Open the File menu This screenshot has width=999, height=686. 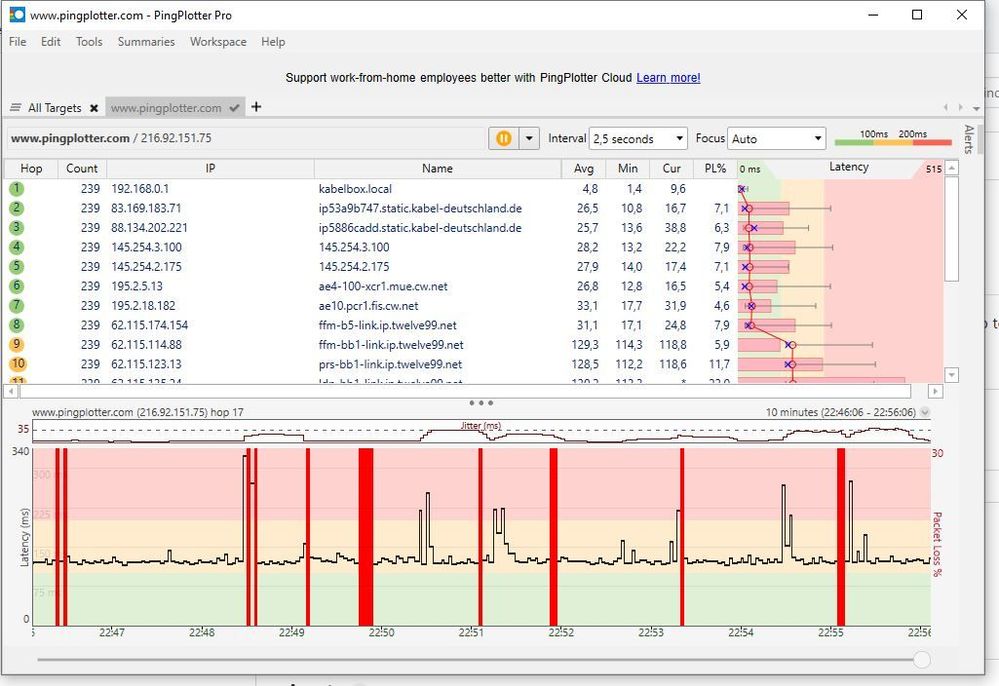[x=17, y=42]
